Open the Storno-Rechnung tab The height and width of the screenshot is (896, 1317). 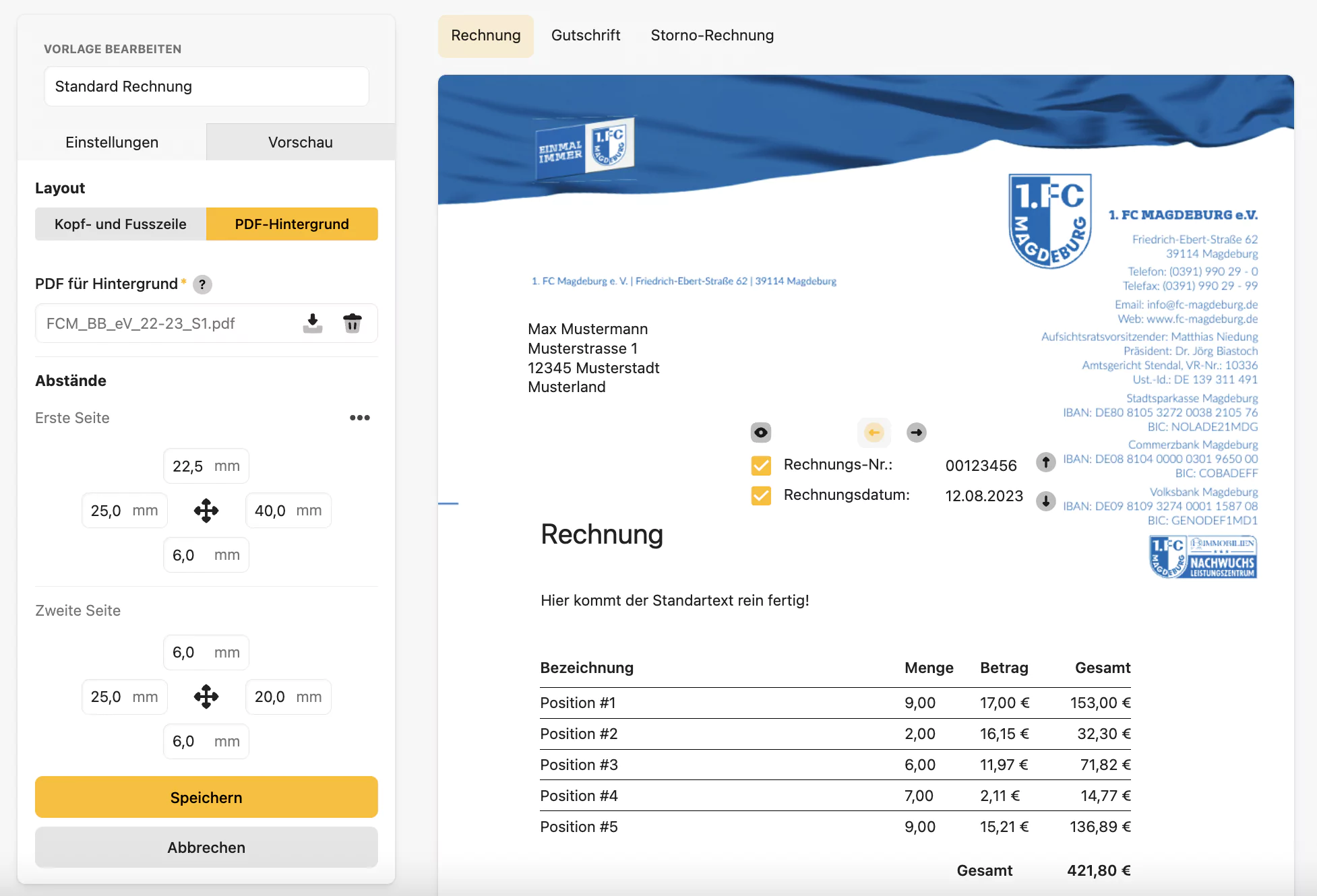pos(712,35)
